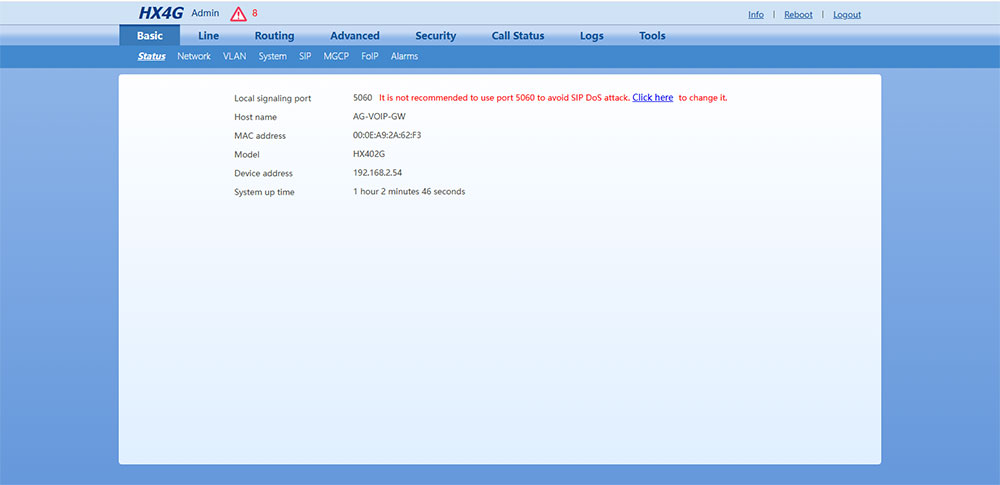
Task: Open the Logs tab
Action: pyautogui.click(x=591, y=36)
